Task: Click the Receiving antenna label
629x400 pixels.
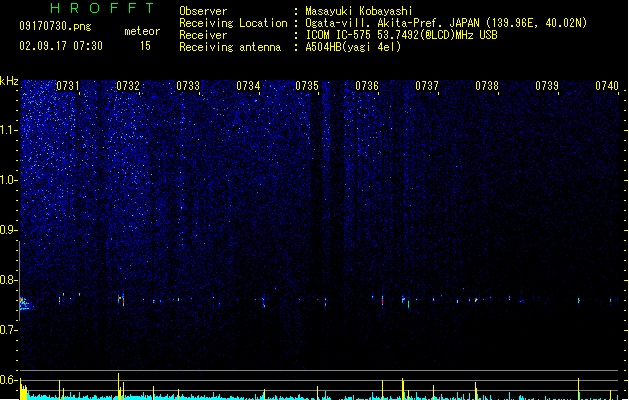Action: click(230, 47)
